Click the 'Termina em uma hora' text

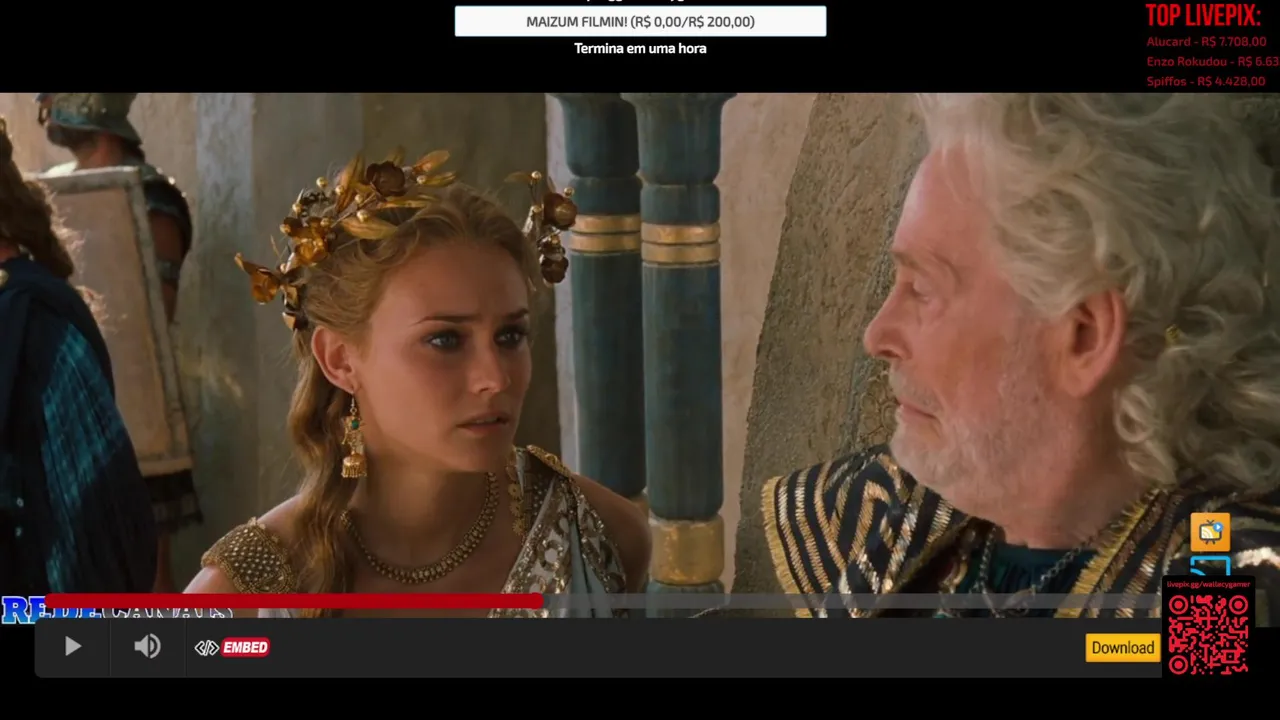(x=640, y=48)
